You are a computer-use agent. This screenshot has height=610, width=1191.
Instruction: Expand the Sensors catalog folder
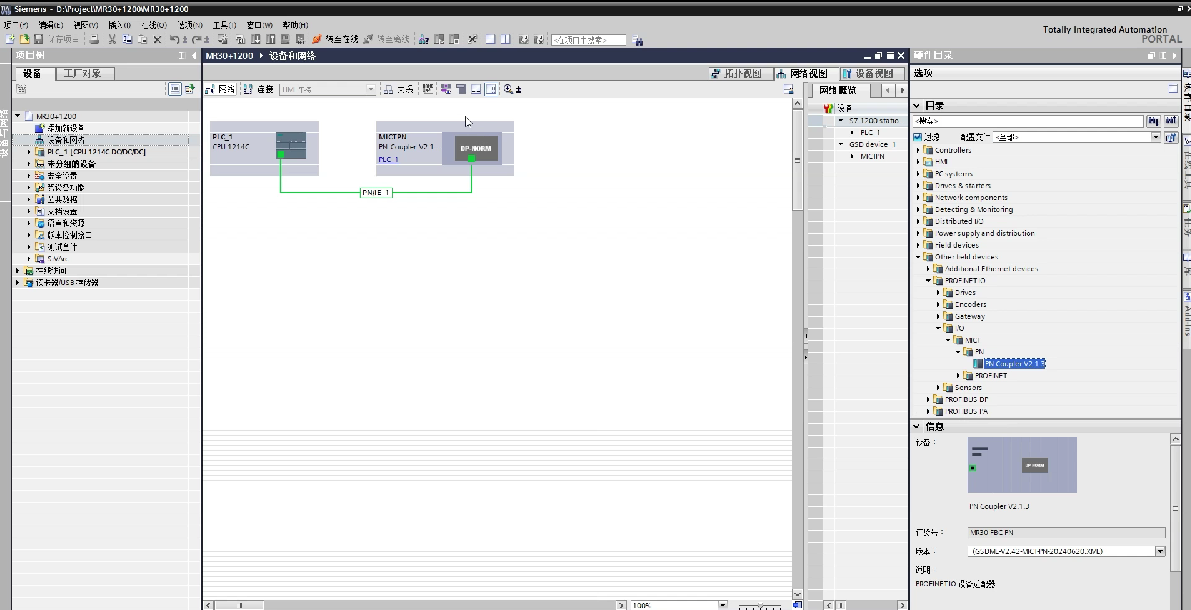click(x=938, y=387)
